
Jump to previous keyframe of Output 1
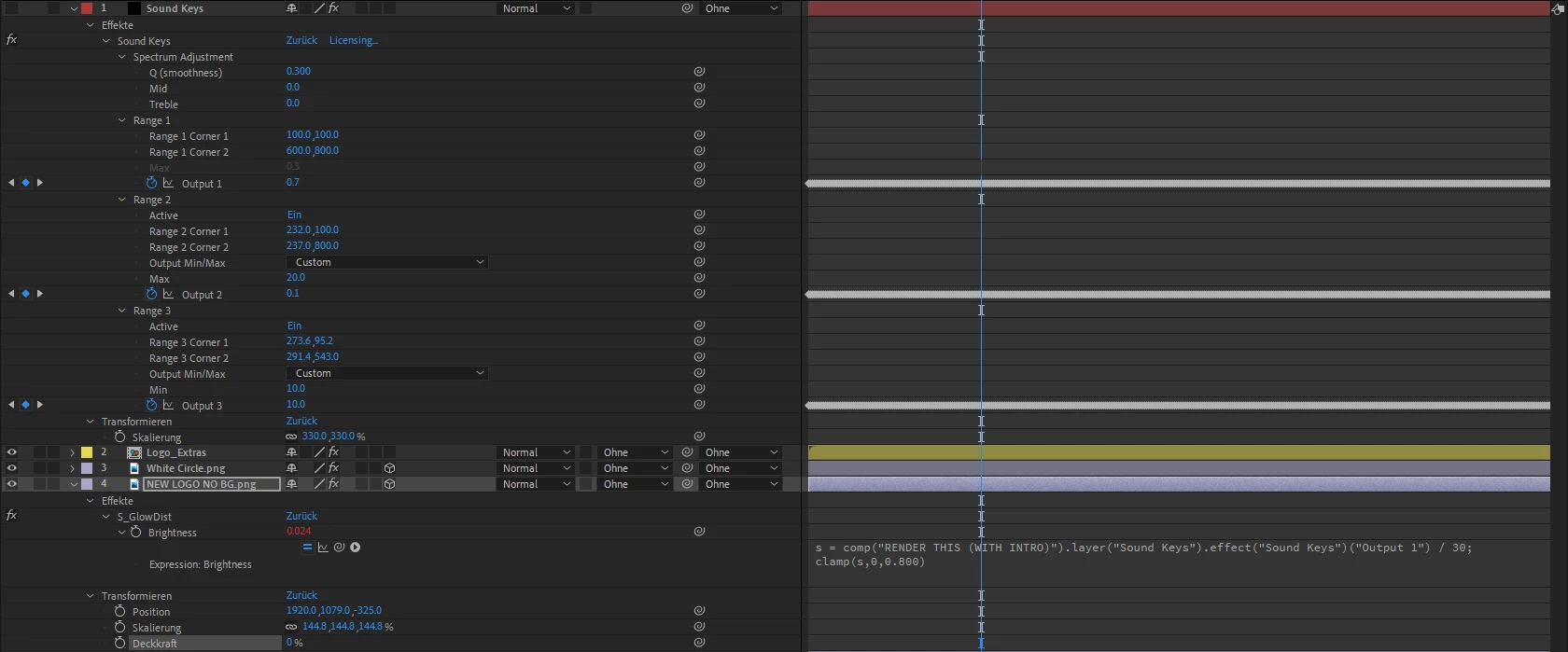click(11, 183)
